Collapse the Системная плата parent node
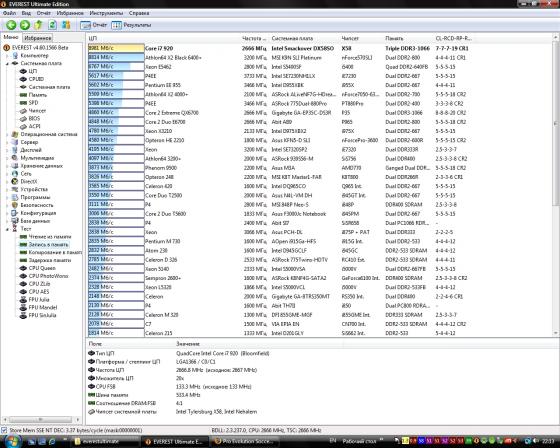 (x=7, y=63)
